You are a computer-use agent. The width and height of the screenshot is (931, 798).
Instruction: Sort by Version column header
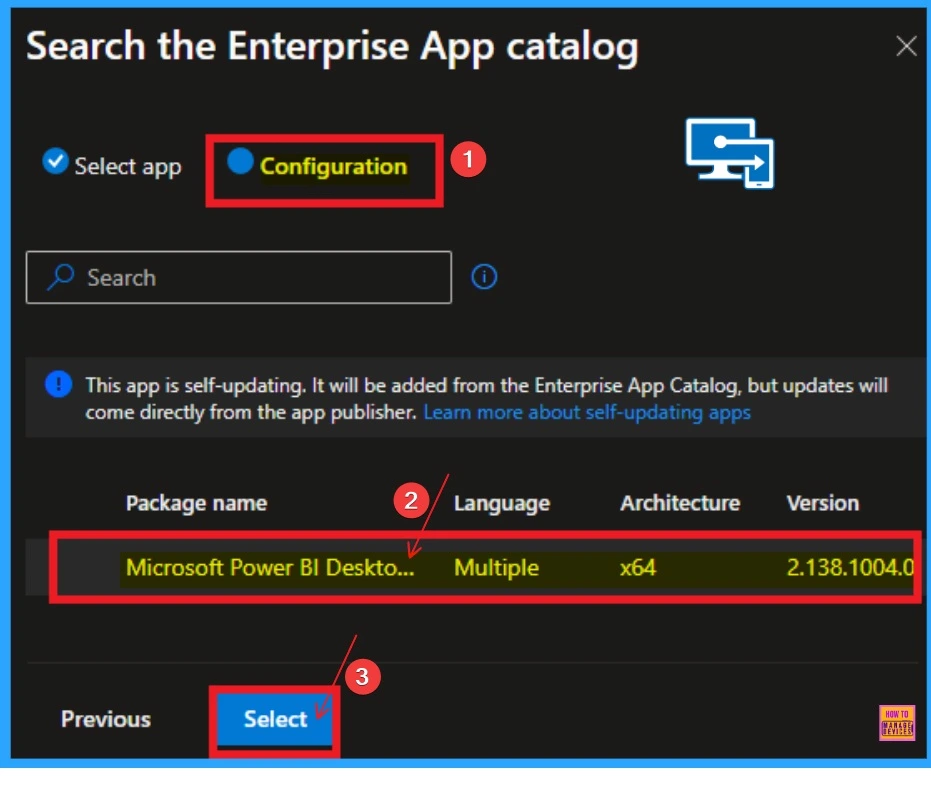tap(822, 504)
